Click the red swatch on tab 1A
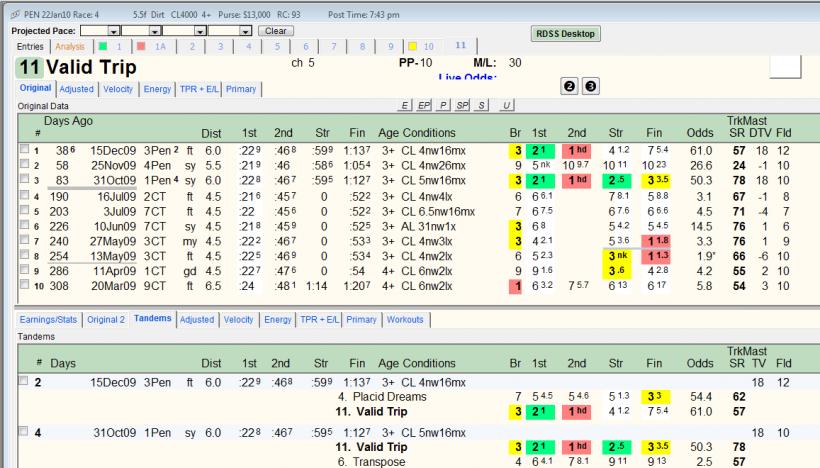 click(141, 46)
